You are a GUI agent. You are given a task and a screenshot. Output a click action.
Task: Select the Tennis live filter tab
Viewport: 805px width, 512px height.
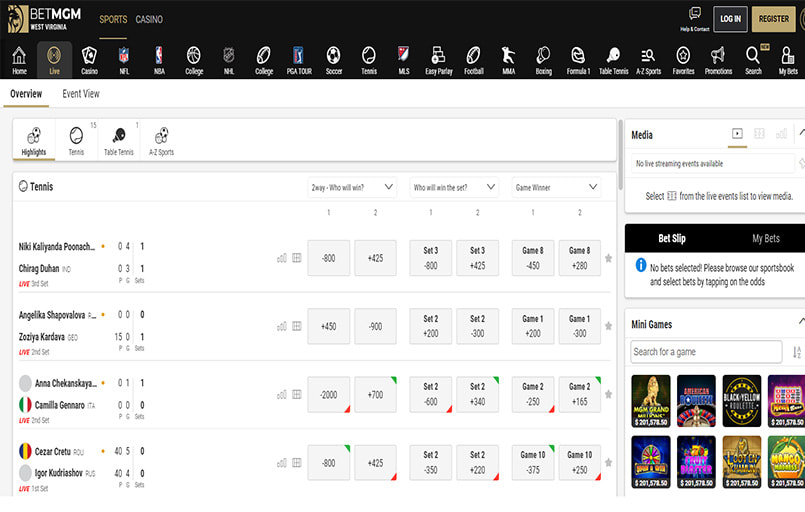coord(76,141)
